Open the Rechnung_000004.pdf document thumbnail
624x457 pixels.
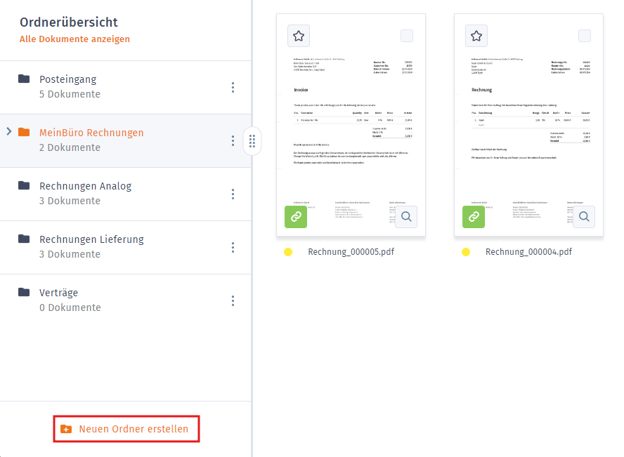coord(528,125)
